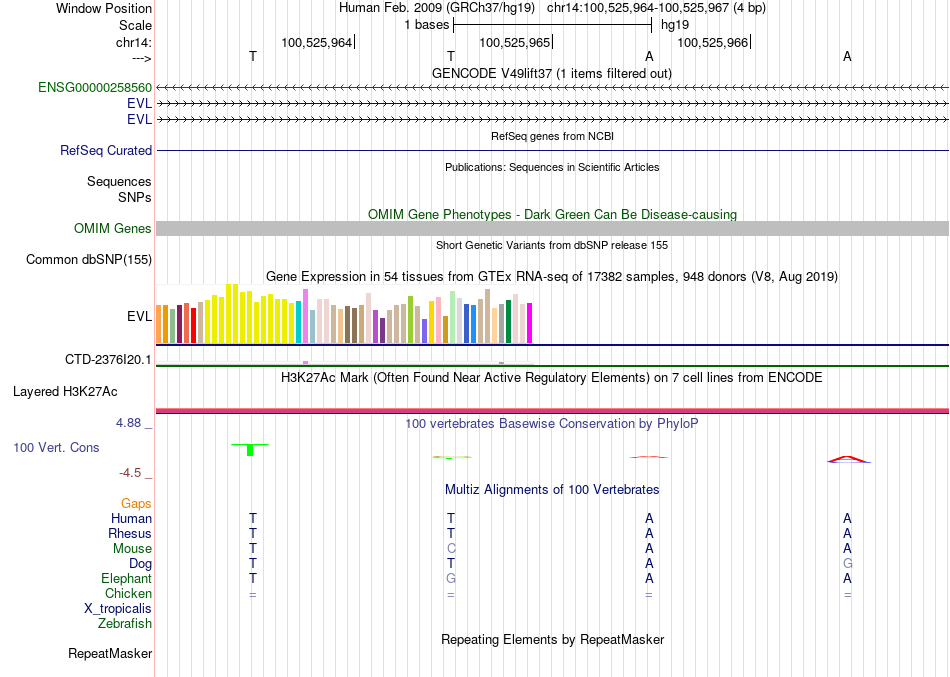Open the ENSG00000258560 gene label
Viewport: 950px width, 677px height.
point(95,87)
